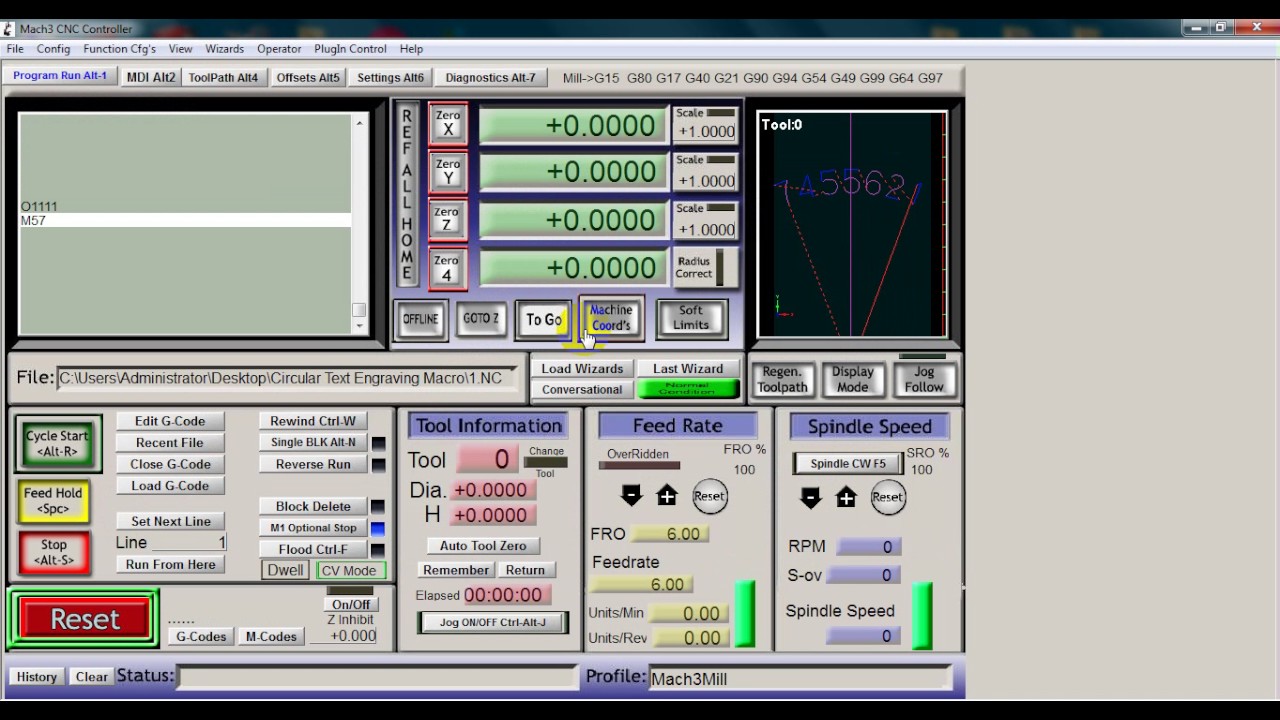
Task: Toggle the To Go display
Action: click(x=544, y=320)
